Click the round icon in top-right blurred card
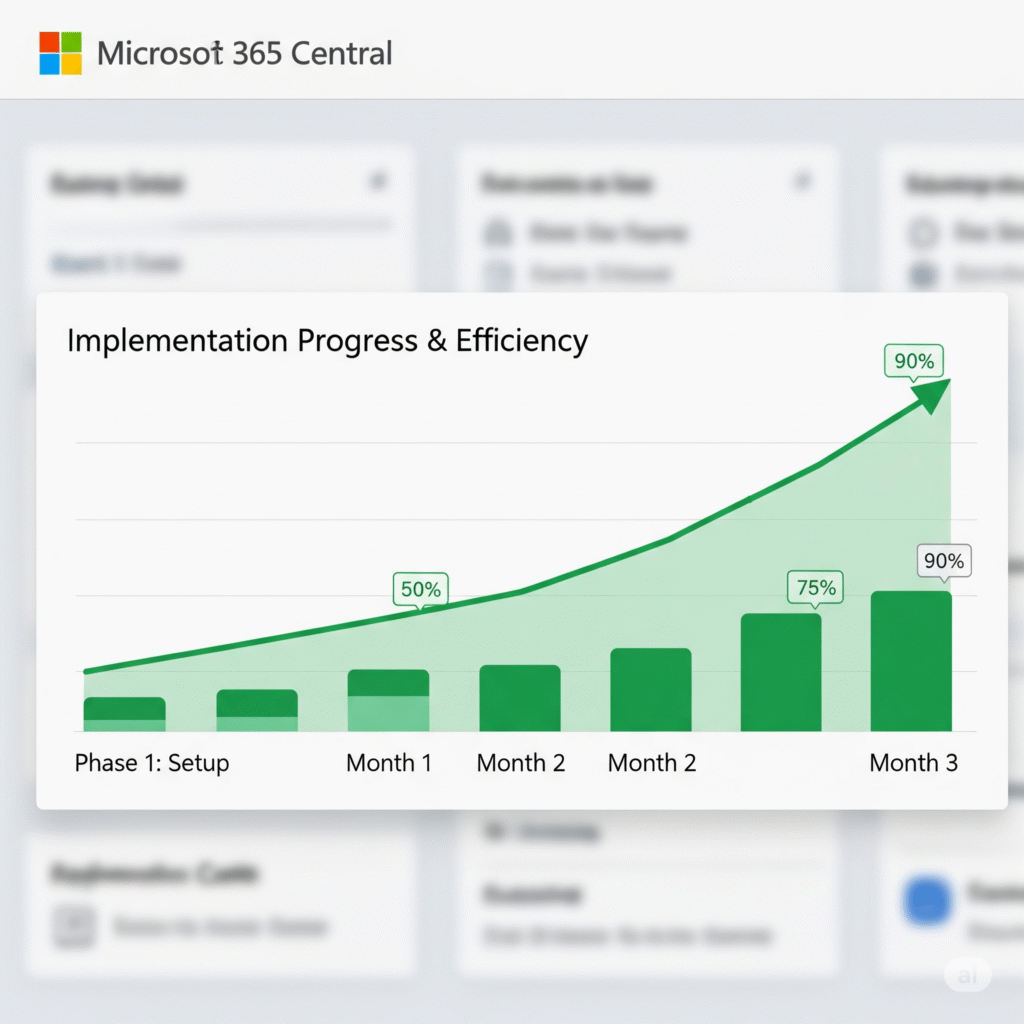This screenshot has height=1024, width=1024. [x=923, y=232]
